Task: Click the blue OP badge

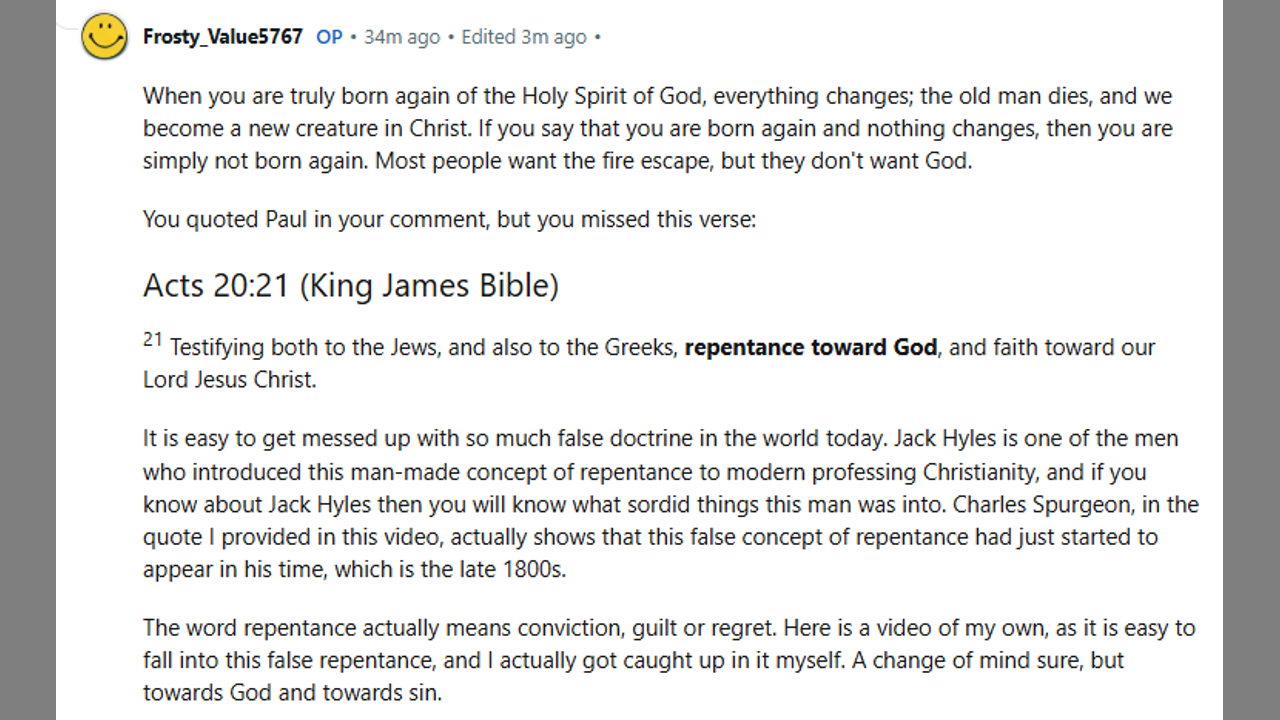Action: click(329, 37)
